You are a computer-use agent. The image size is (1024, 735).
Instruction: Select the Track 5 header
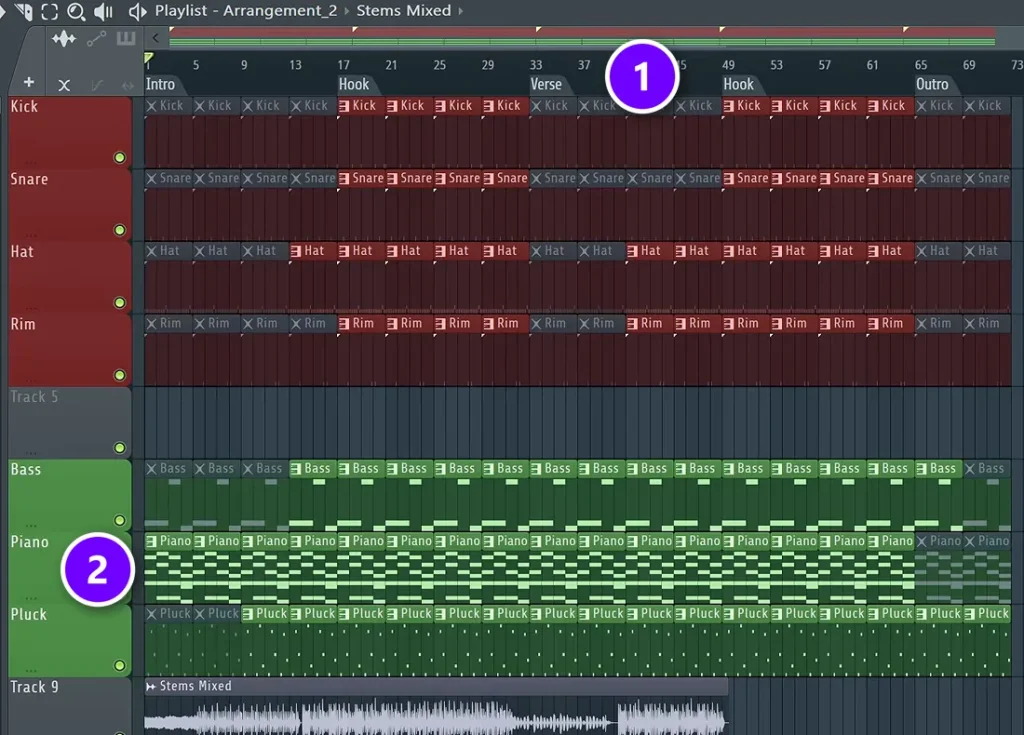click(70, 422)
